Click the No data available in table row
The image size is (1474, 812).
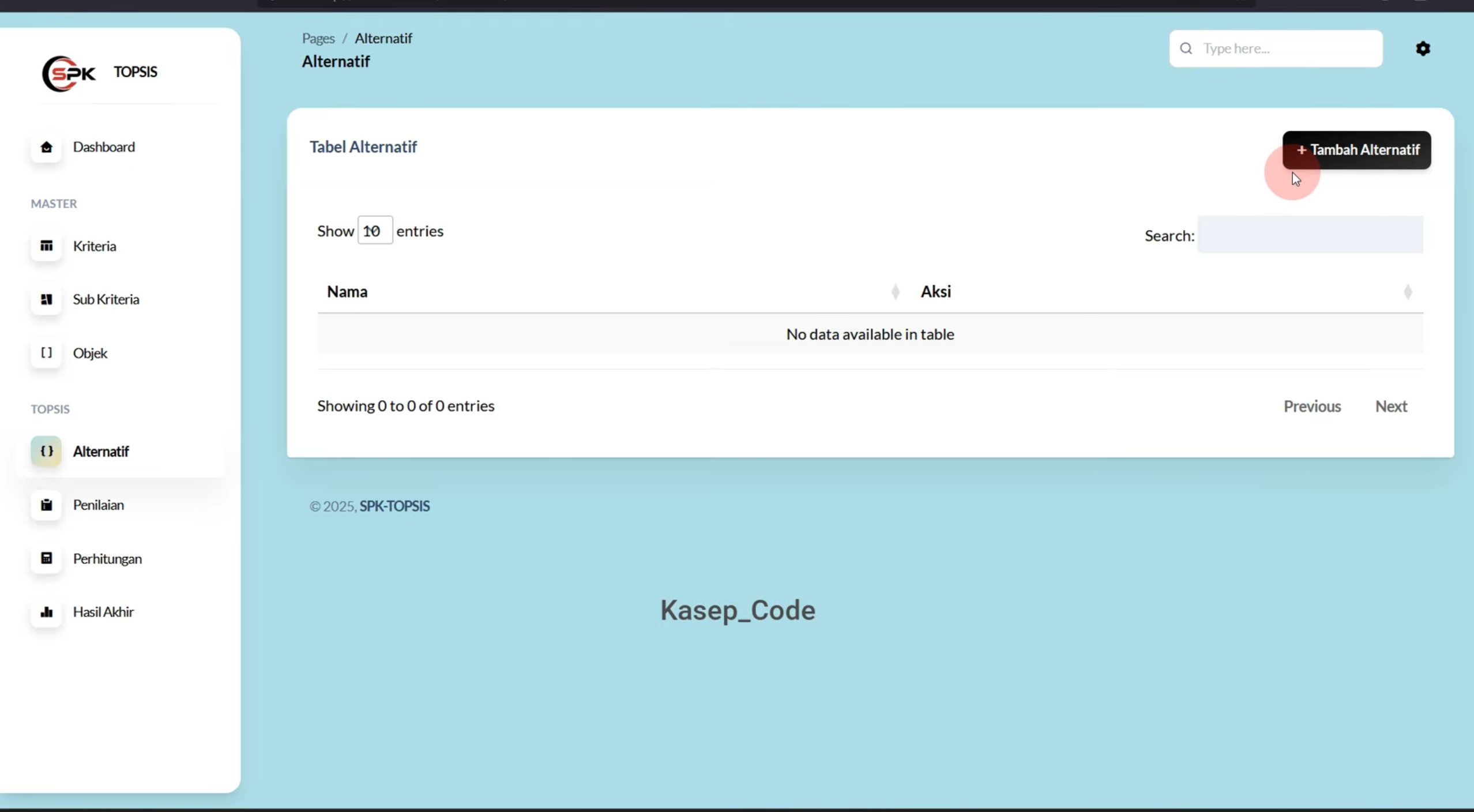(870, 334)
